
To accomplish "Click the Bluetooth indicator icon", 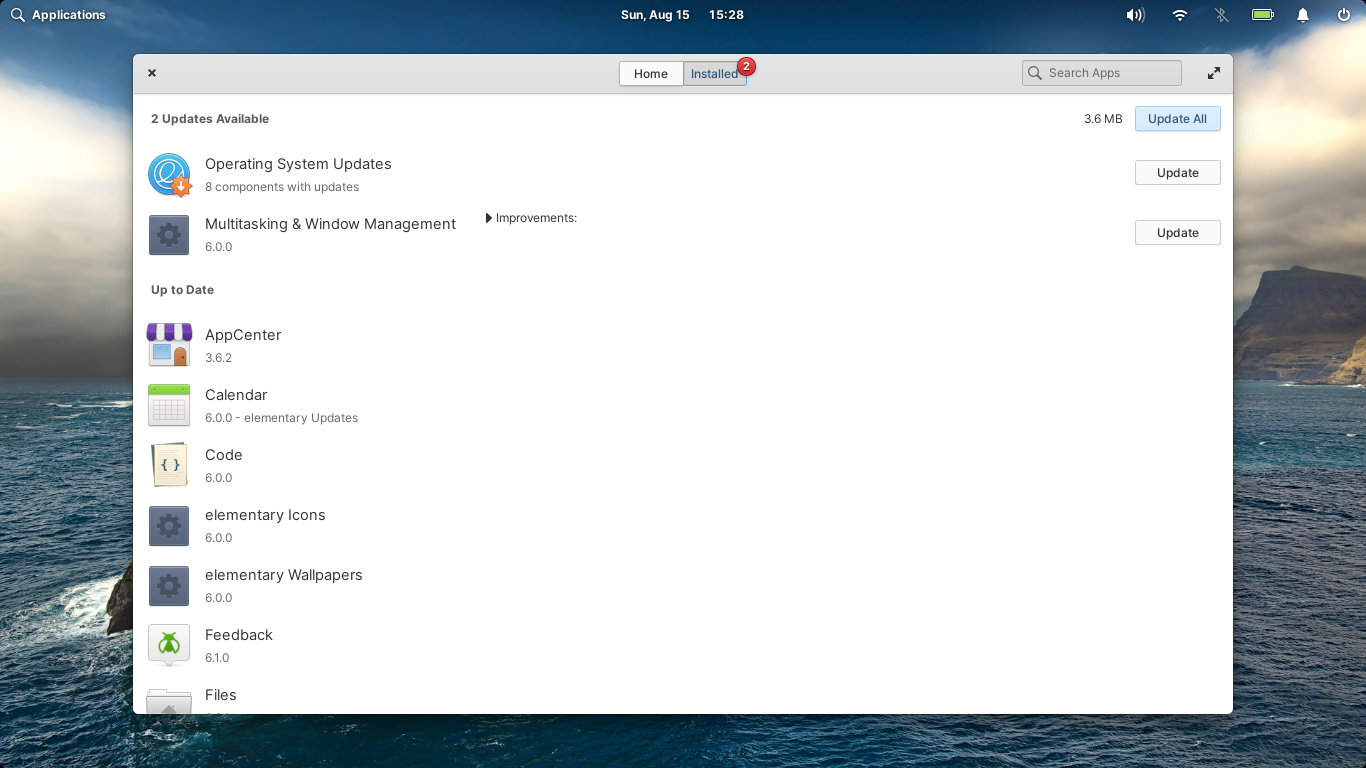I will [1221, 15].
